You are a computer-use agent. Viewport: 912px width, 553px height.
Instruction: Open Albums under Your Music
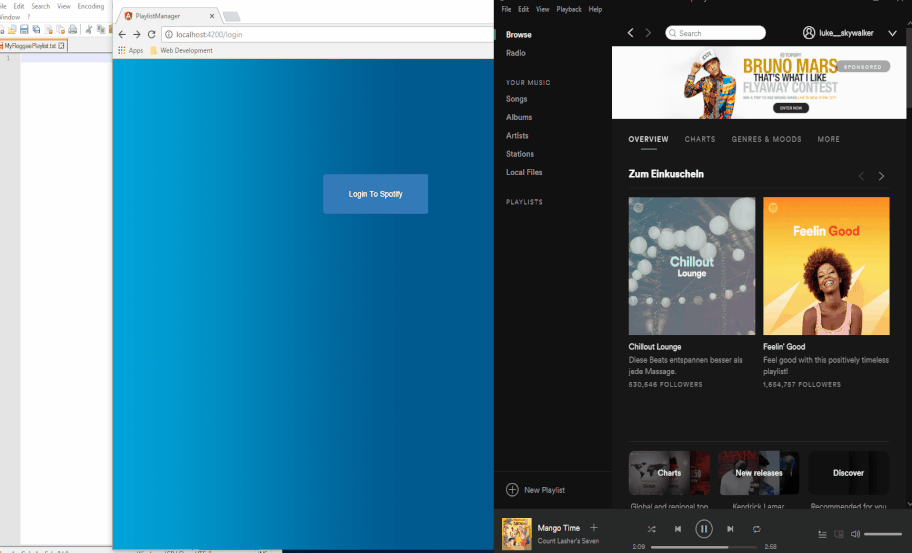pyautogui.click(x=519, y=117)
